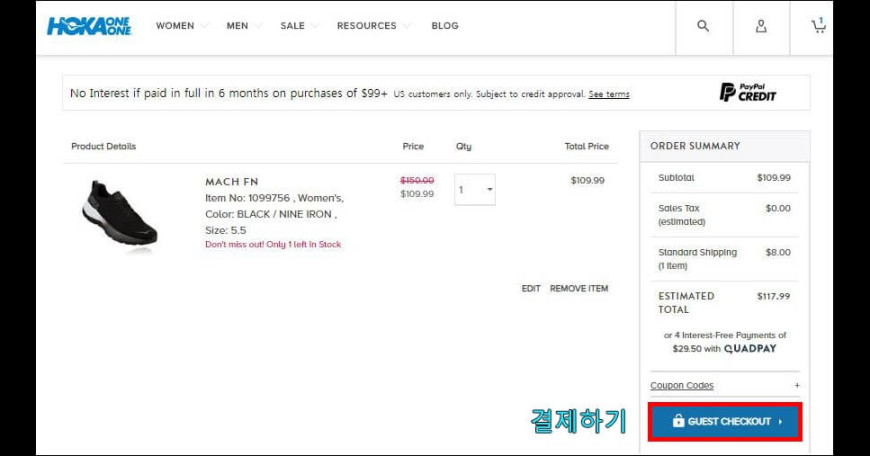Open the account profile icon
870x456 pixels.
pos(761,26)
